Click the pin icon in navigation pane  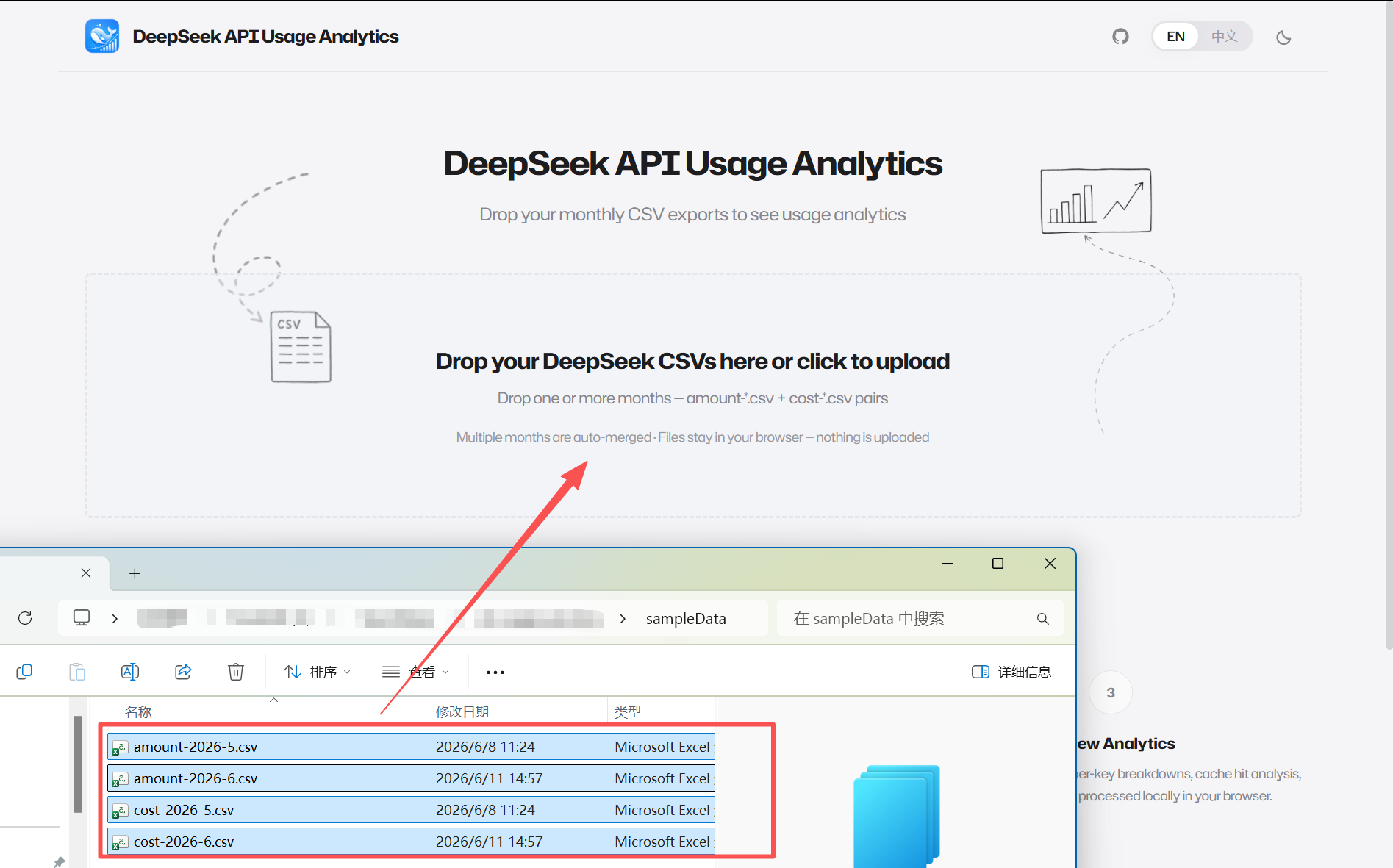point(59,861)
